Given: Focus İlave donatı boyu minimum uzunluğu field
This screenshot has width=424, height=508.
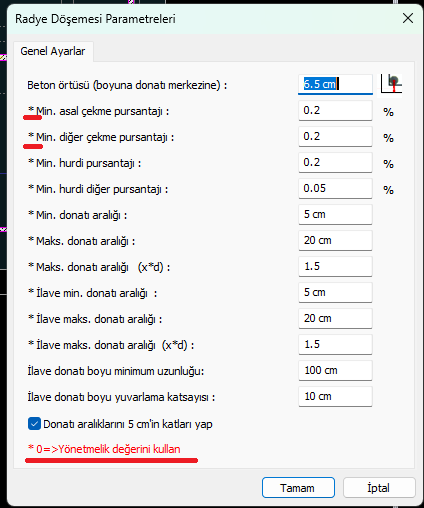Looking at the screenshot, I should pos(335,370).
